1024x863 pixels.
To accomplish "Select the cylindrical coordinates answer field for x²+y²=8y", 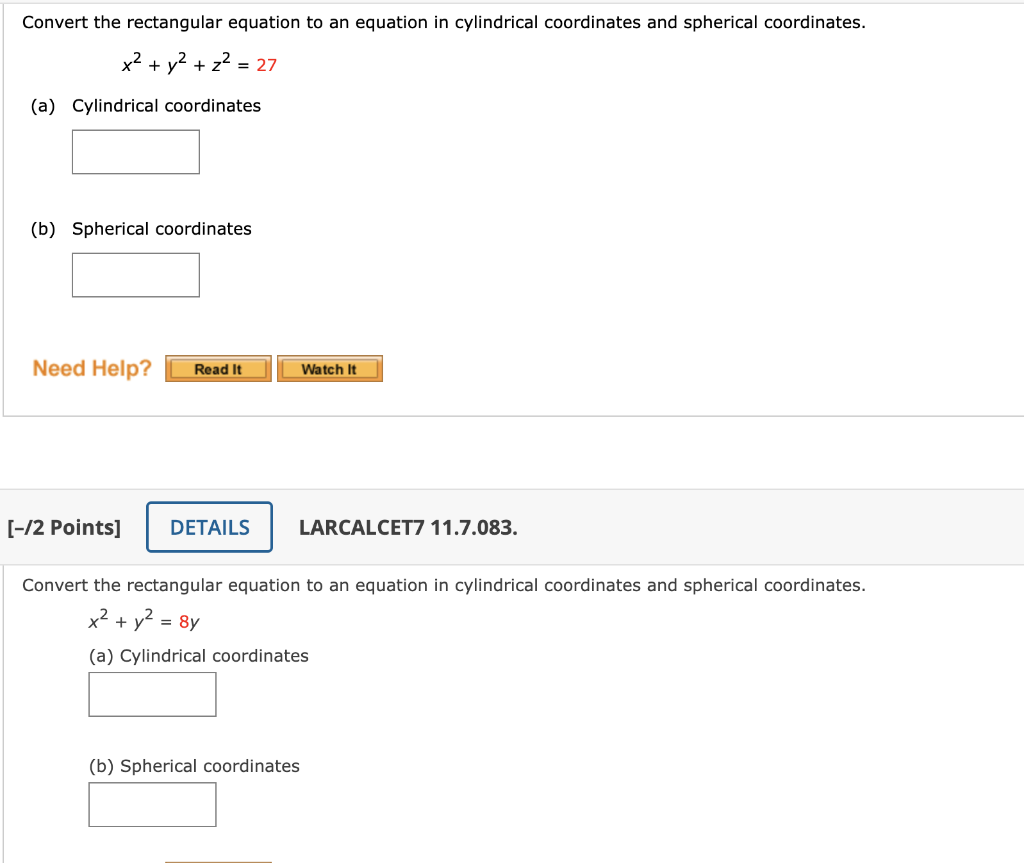I will pos(152,693).
